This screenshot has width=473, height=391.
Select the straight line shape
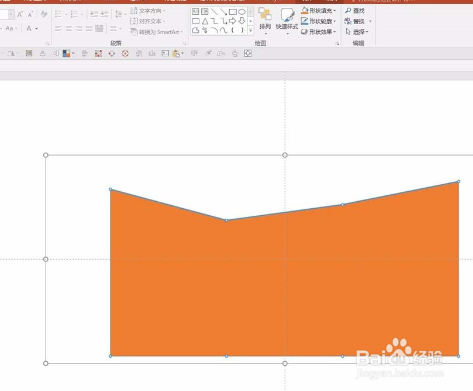click(x=214, y=12)
